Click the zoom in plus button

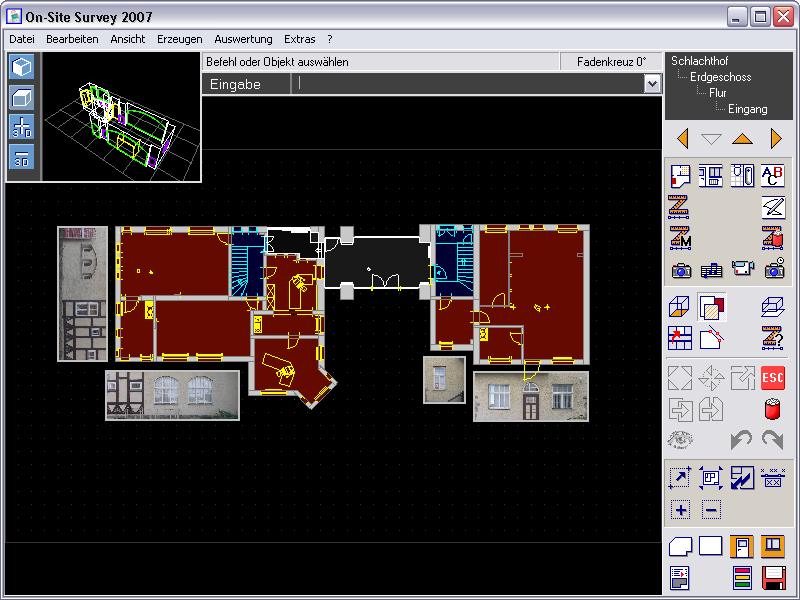681,510
